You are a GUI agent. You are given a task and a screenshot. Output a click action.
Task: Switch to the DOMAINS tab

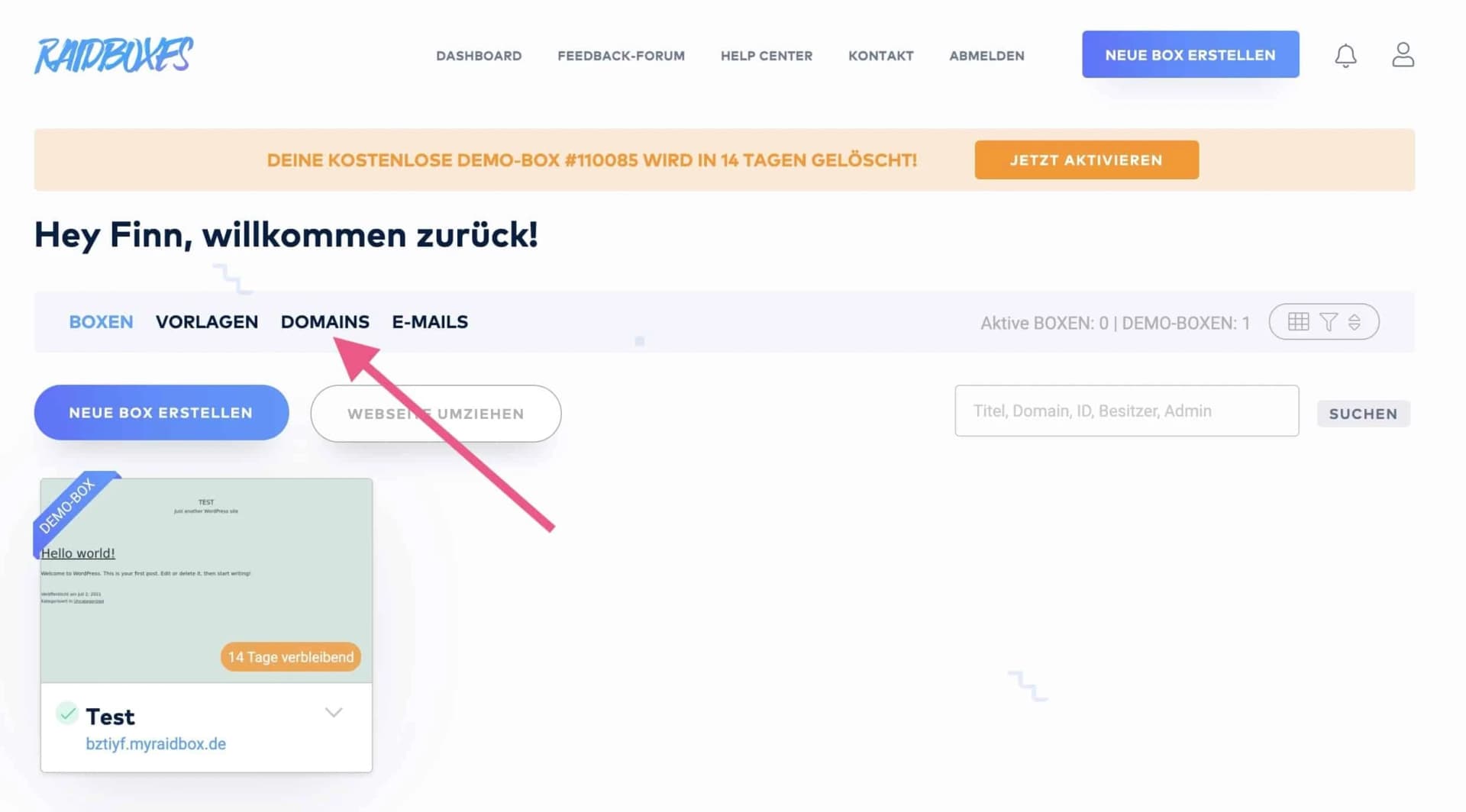(x=325, y=321)
